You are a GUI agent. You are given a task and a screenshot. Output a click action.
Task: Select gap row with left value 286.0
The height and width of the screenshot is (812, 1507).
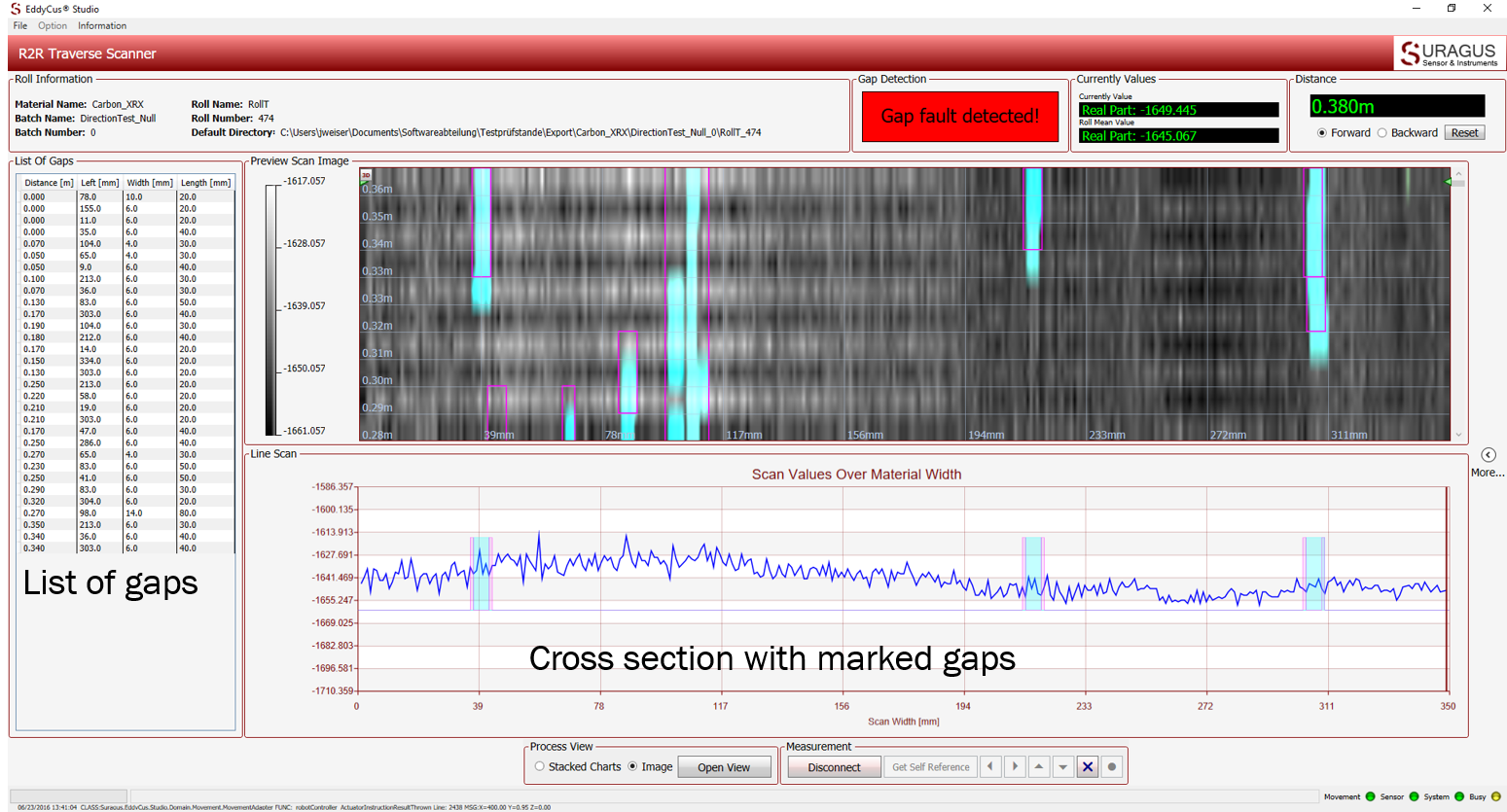pos(126,442)
